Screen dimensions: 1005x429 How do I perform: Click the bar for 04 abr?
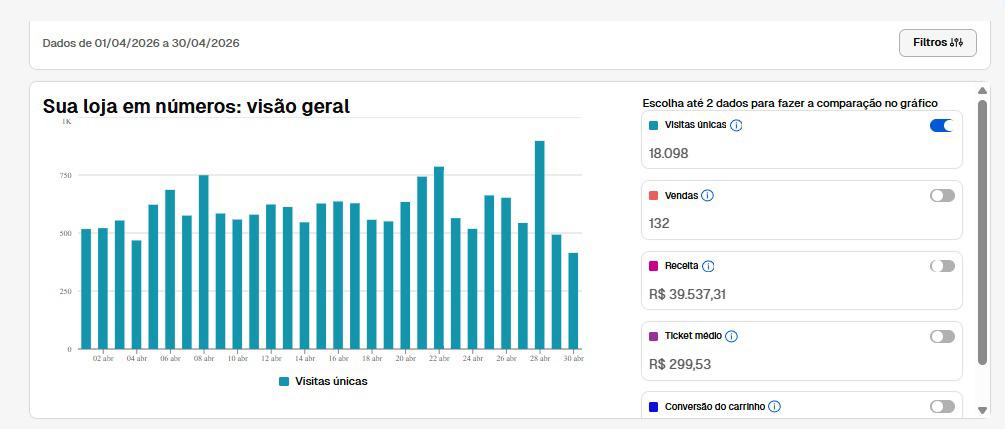(137, 295)
